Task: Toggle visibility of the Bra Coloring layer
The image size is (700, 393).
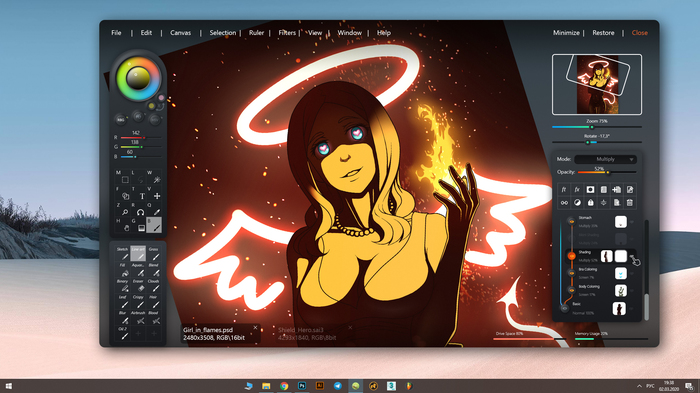Action: (571, 273)
